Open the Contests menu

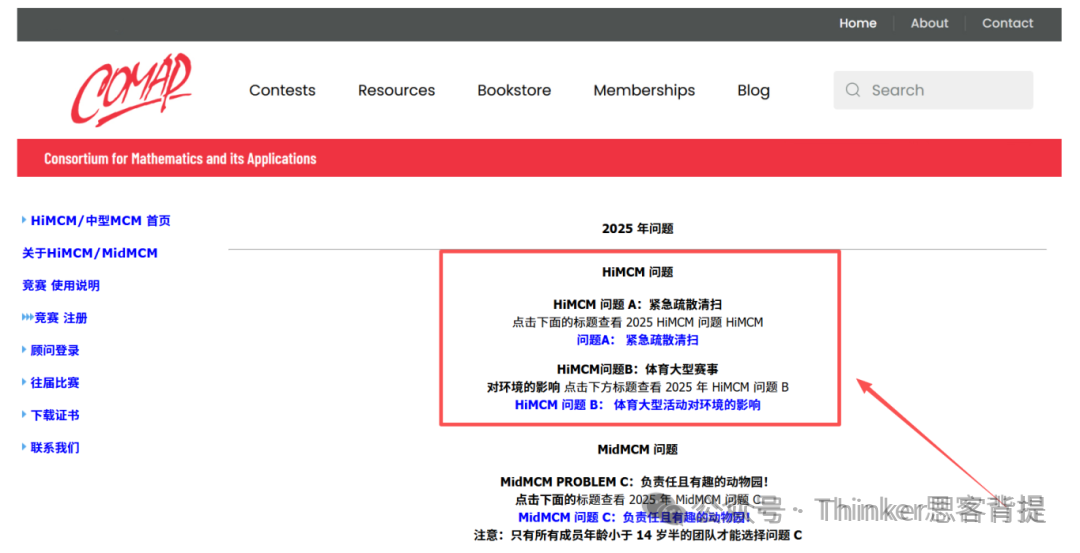[282, 90]
